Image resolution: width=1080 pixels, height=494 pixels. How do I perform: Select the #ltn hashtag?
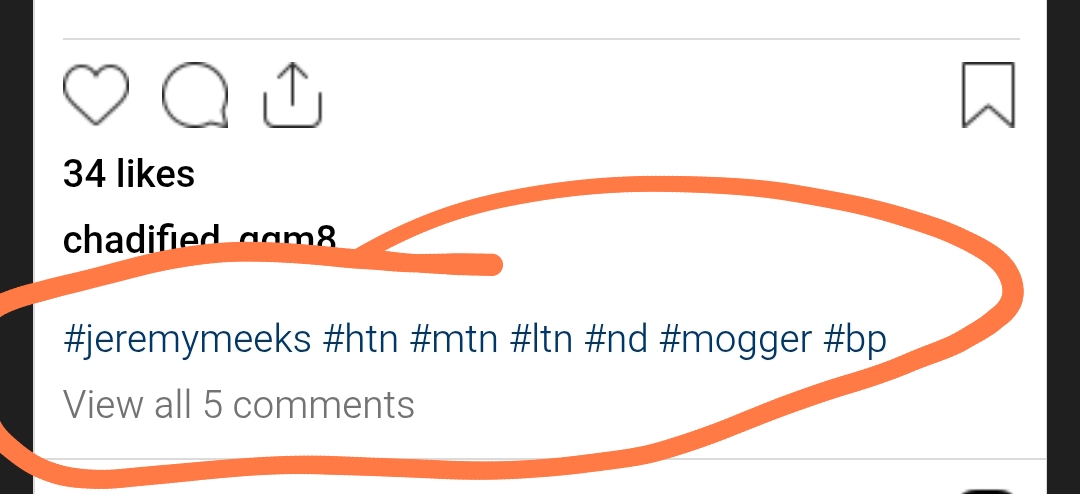(x=541, y=340)
